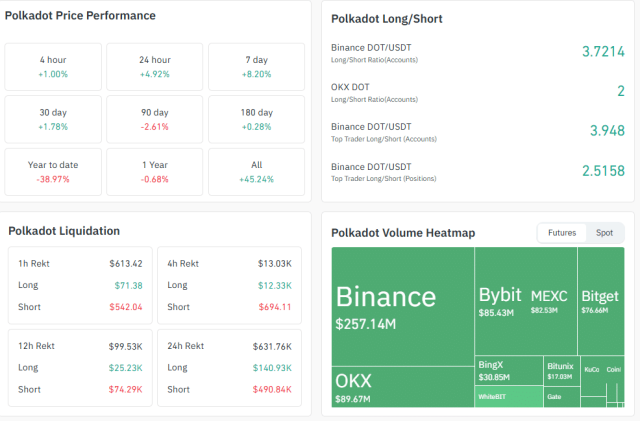Click the 24 hour performance box
Screen dimensions: 640x421
pyautogui.click(x=154, y=68)
